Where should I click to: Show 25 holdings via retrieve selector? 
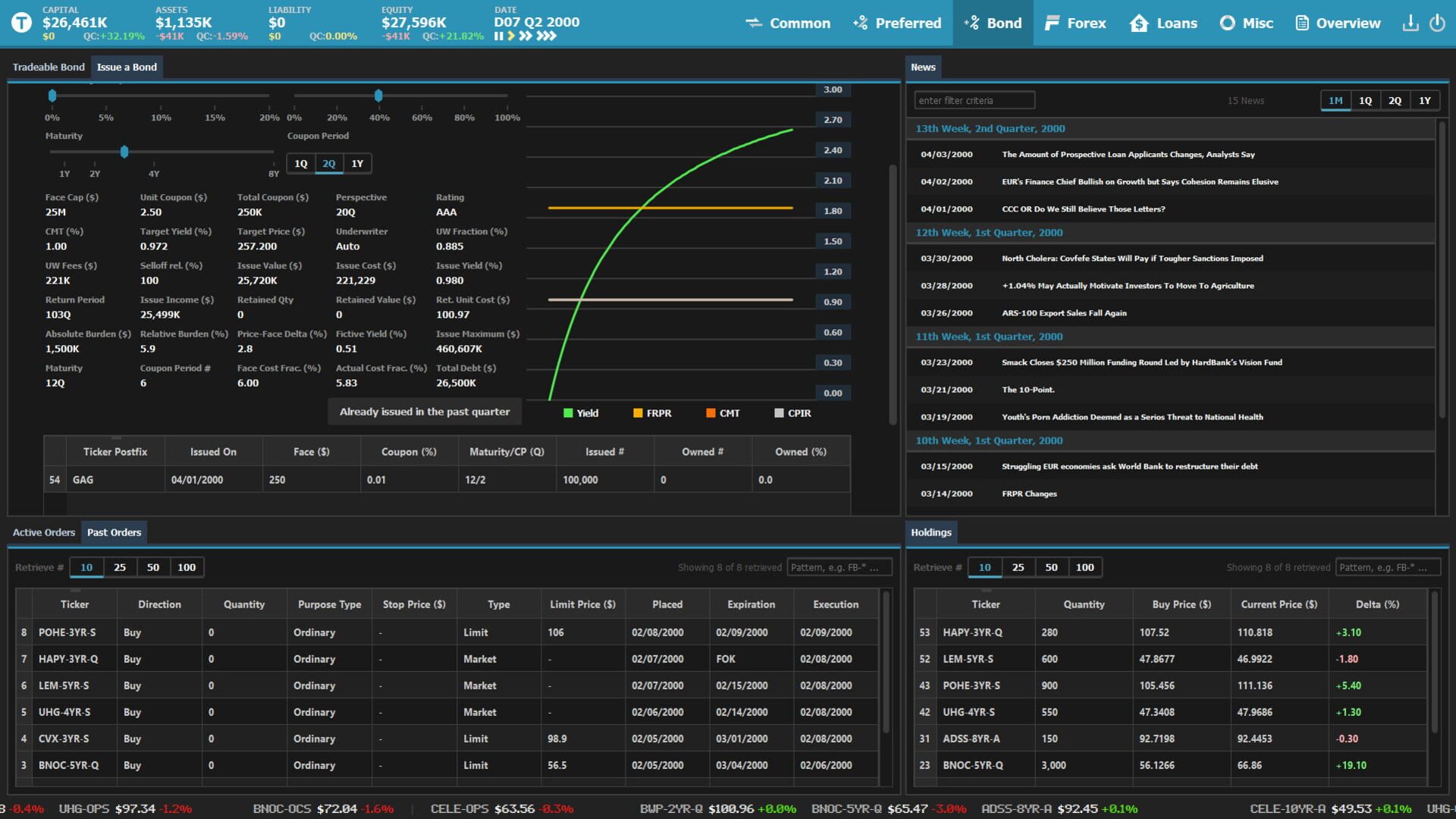pos(1018,566)
